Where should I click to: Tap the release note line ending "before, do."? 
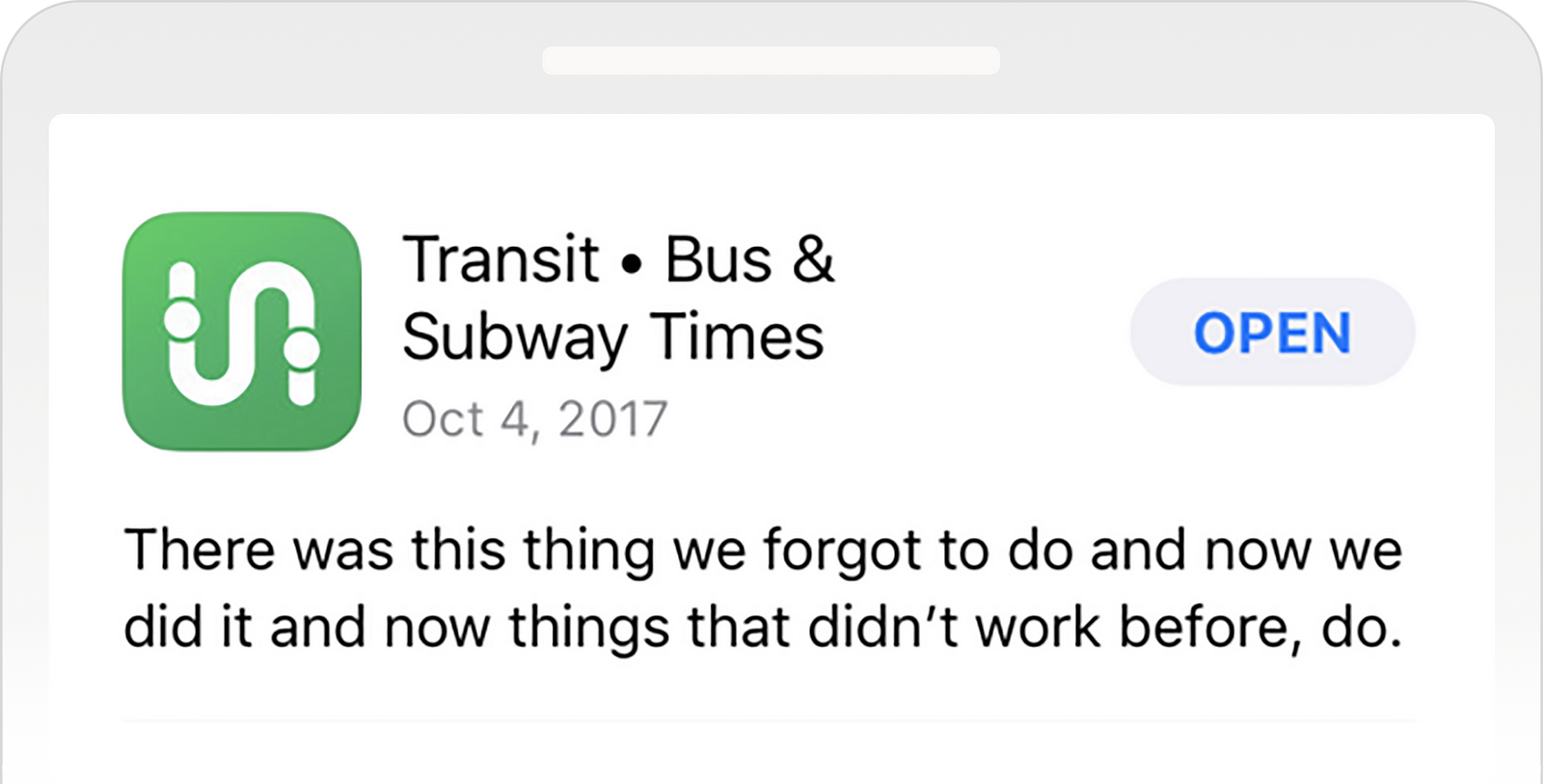[x=763, y=628]
